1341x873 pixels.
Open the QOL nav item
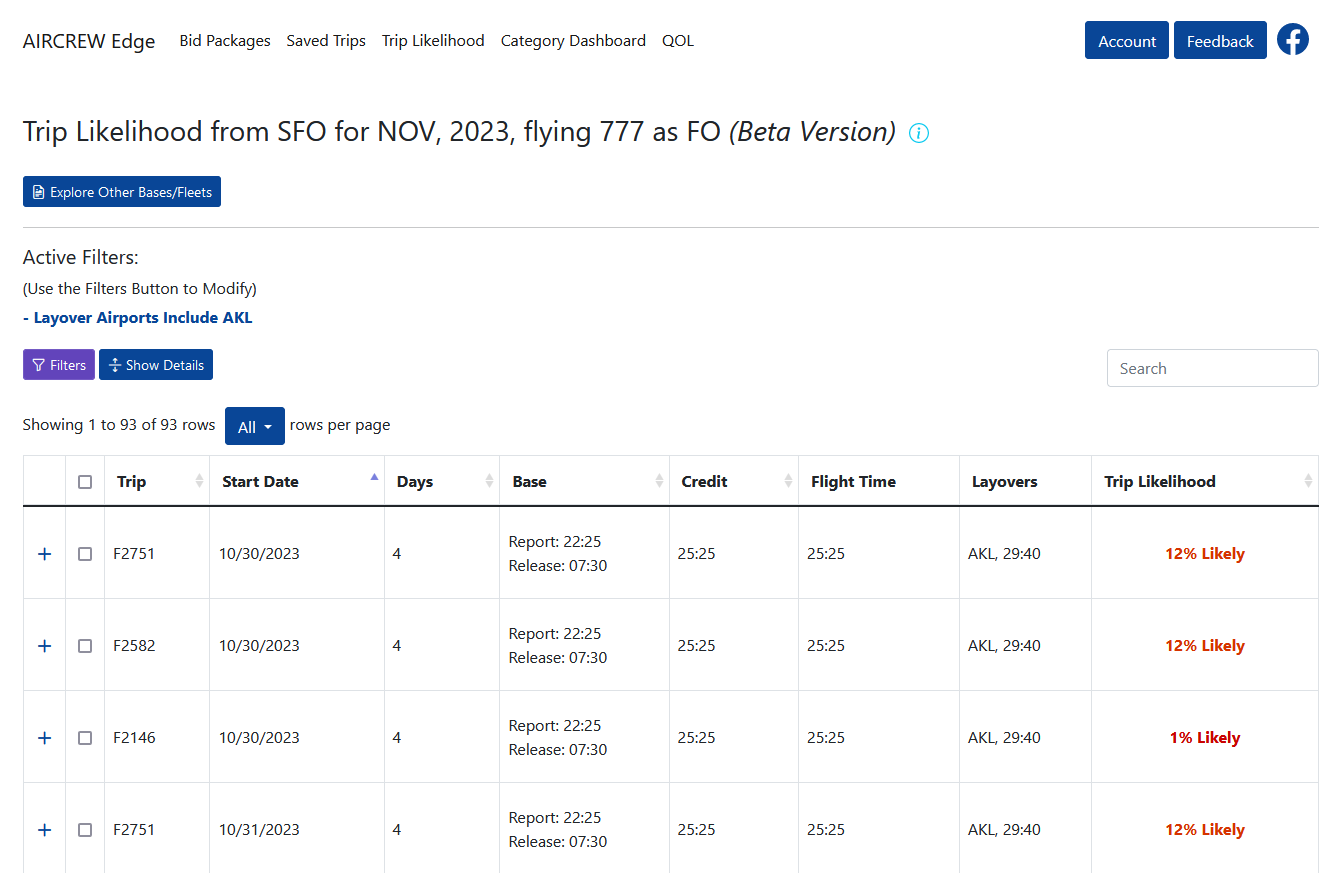678,41
